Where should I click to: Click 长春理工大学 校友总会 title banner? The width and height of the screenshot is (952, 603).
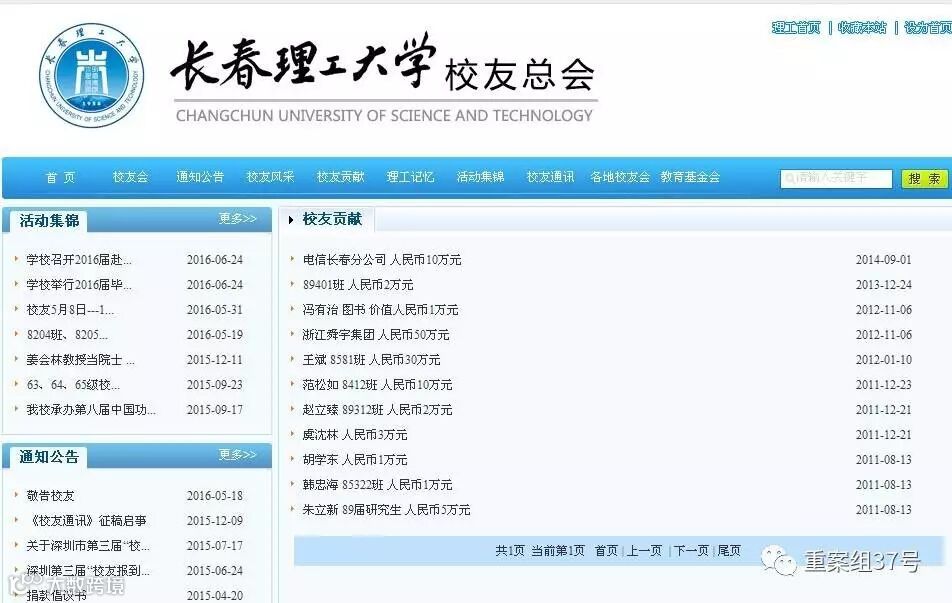(x=384, y=78)
